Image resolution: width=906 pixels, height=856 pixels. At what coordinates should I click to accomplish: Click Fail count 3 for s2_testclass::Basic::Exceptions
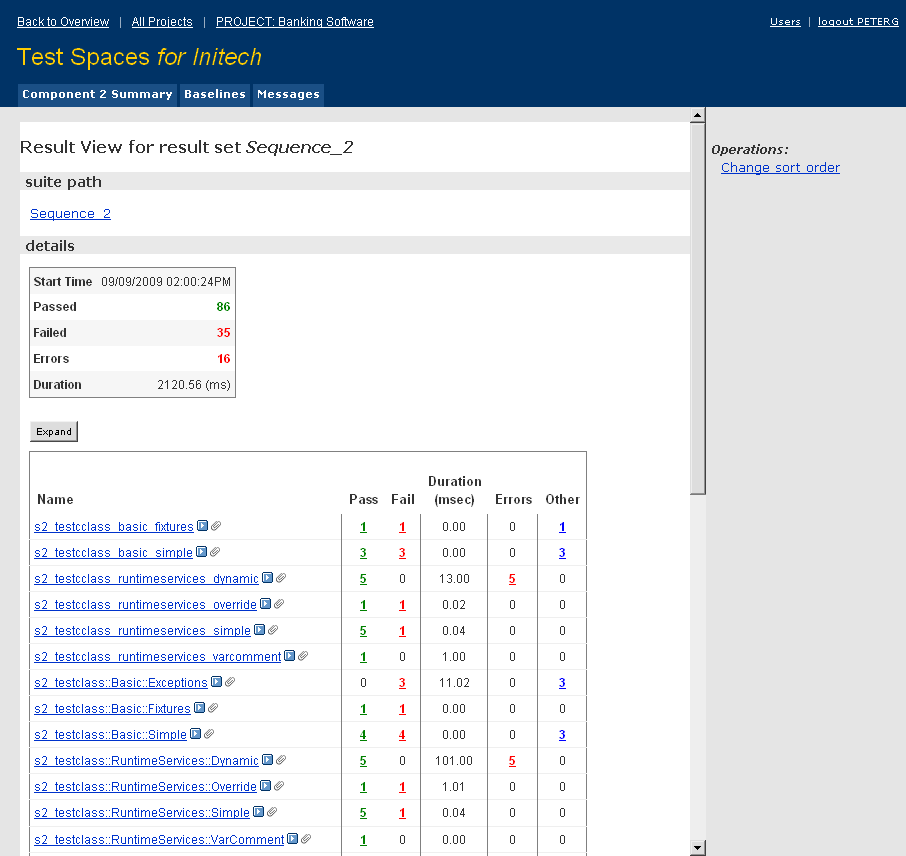tap(402, 683)
